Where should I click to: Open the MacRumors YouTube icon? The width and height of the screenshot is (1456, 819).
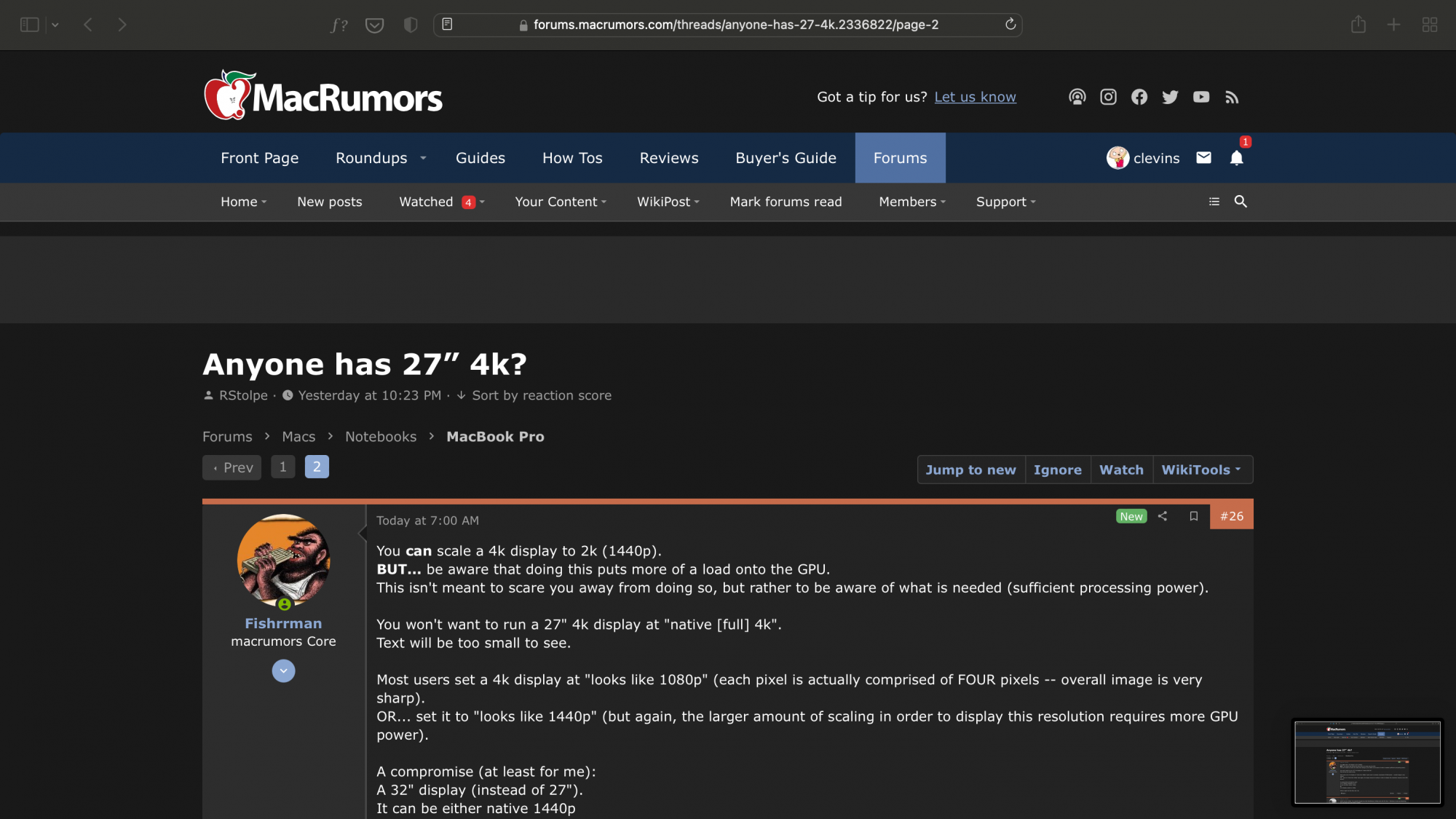(x=1201, y=97)
